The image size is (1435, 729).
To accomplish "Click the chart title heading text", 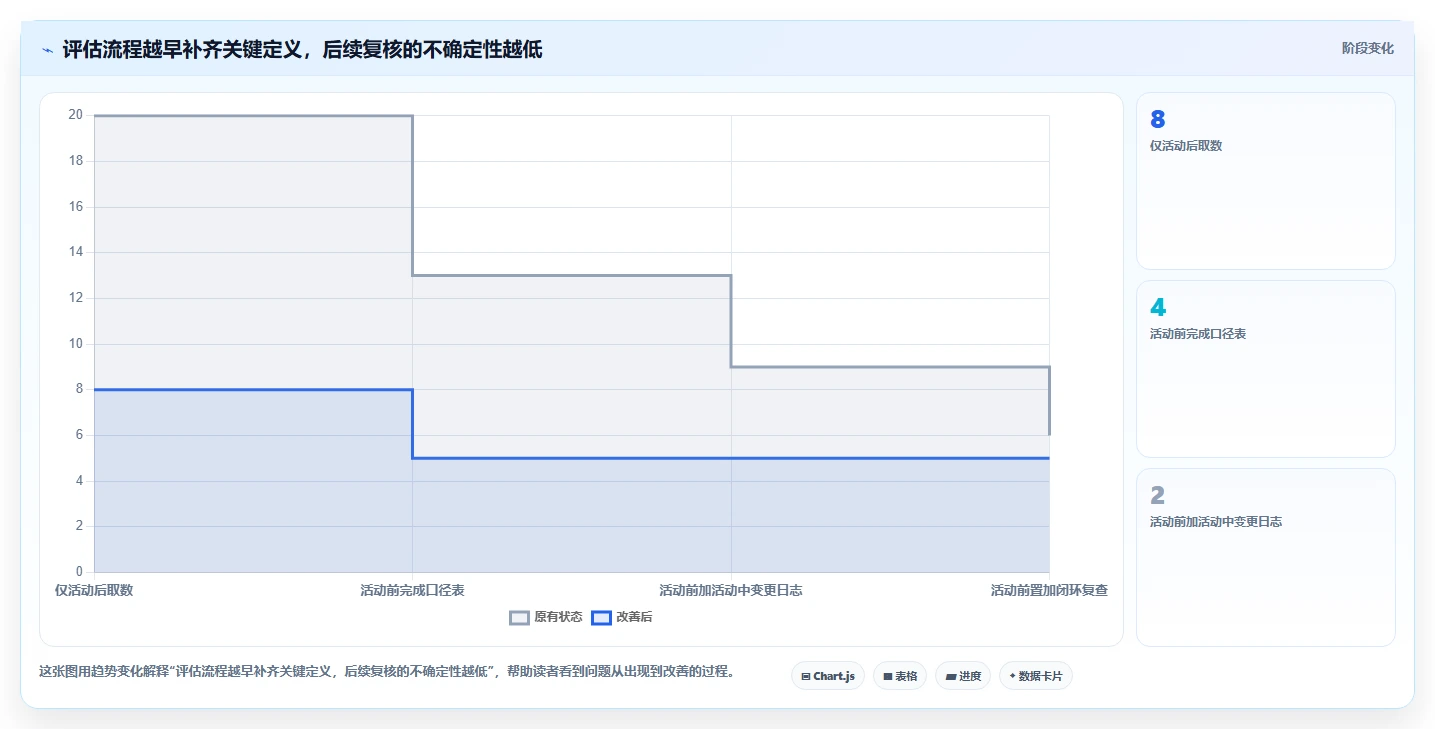I will 302,49.
